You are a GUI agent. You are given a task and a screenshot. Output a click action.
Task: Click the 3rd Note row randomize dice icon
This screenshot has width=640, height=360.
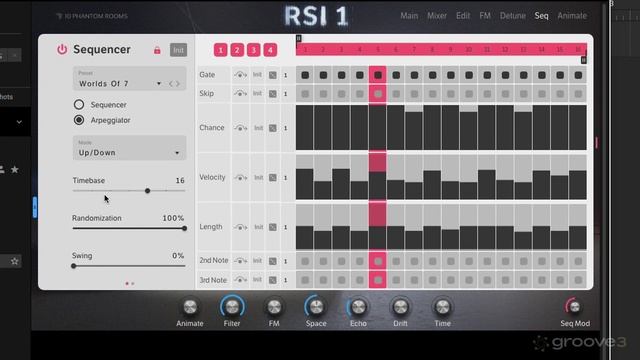click(273, 280)
